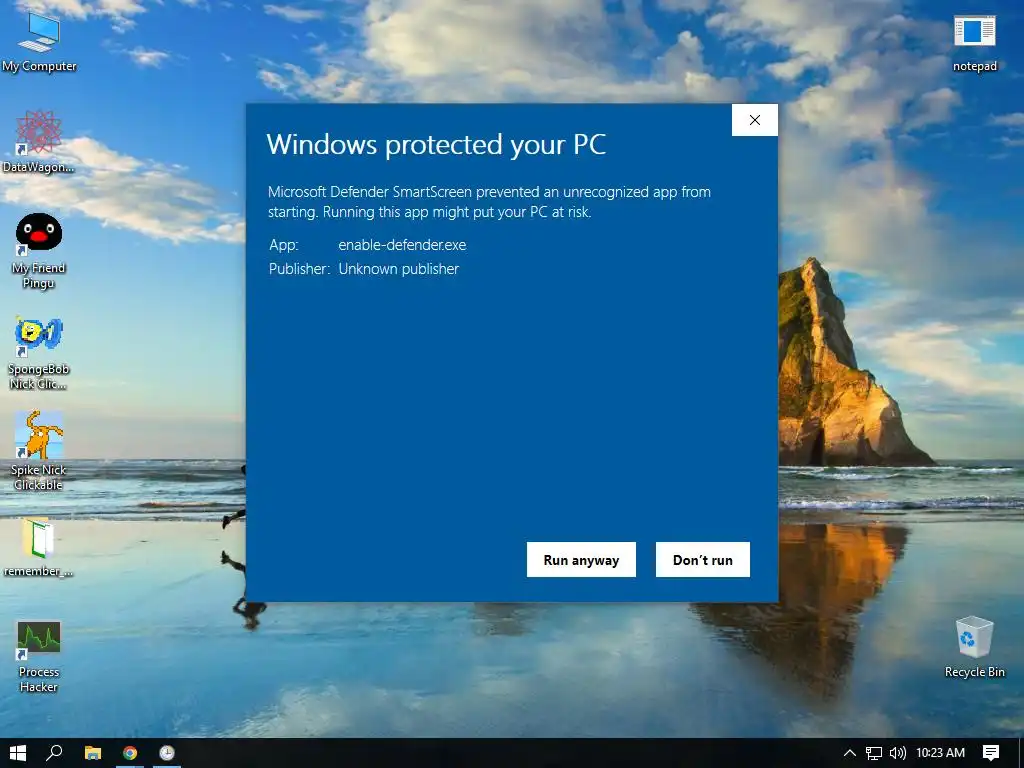Select SpongeBob Nick Clickable shortcut
Screen dimensions: 1024x768
click(x=39, y=353)
